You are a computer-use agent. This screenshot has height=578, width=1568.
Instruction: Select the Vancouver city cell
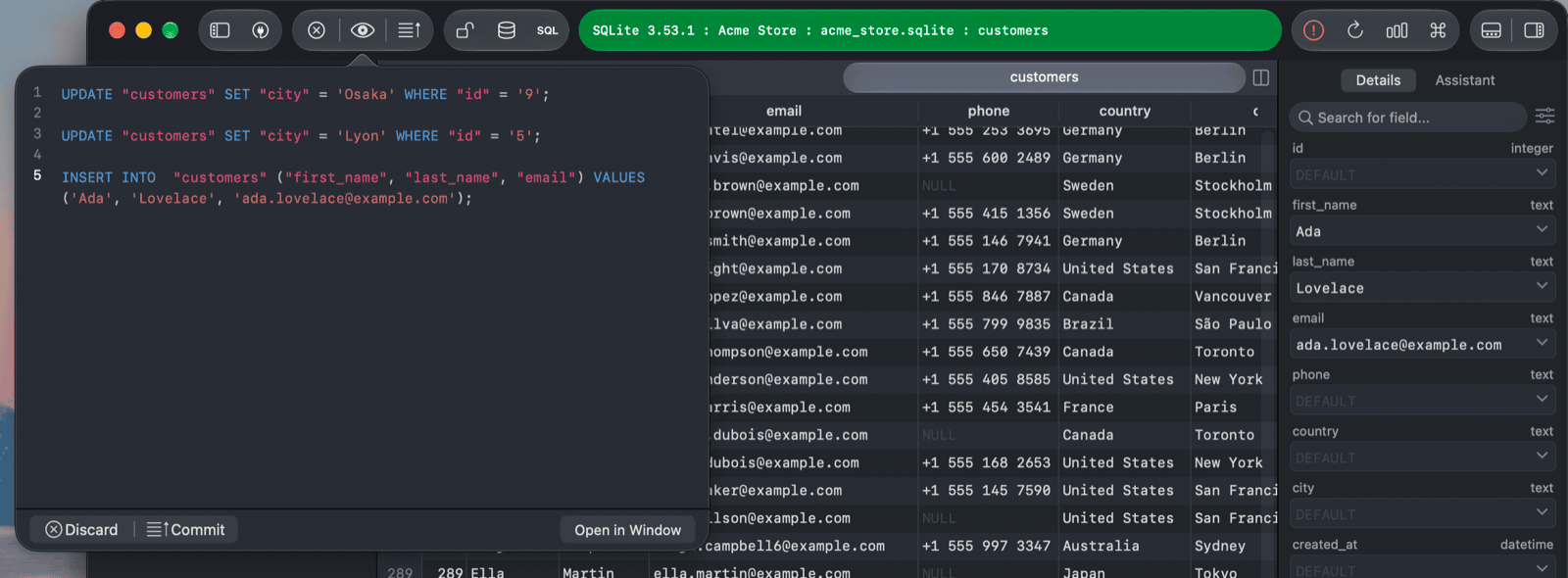(1233, 297)
